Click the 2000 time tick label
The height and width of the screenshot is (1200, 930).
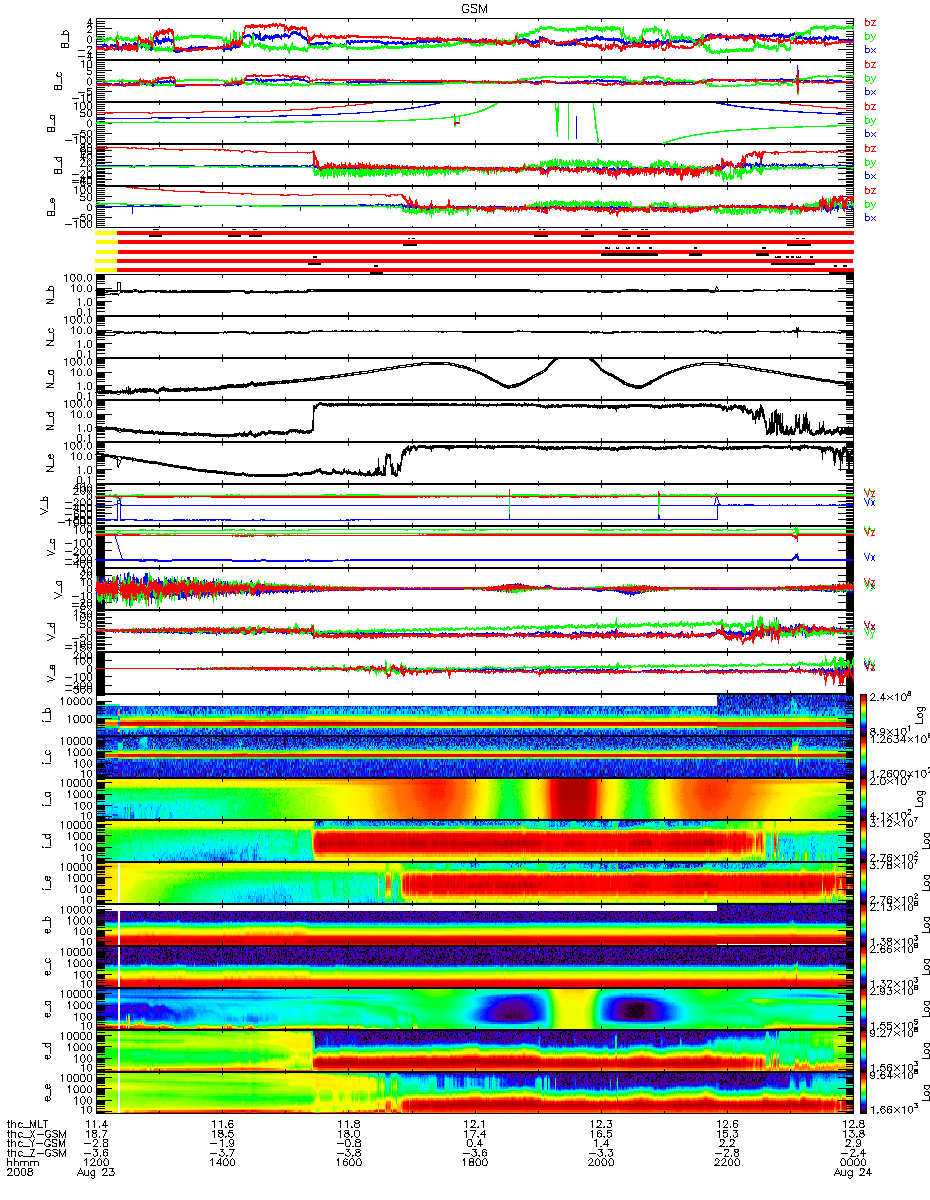tap(600, 1164)
